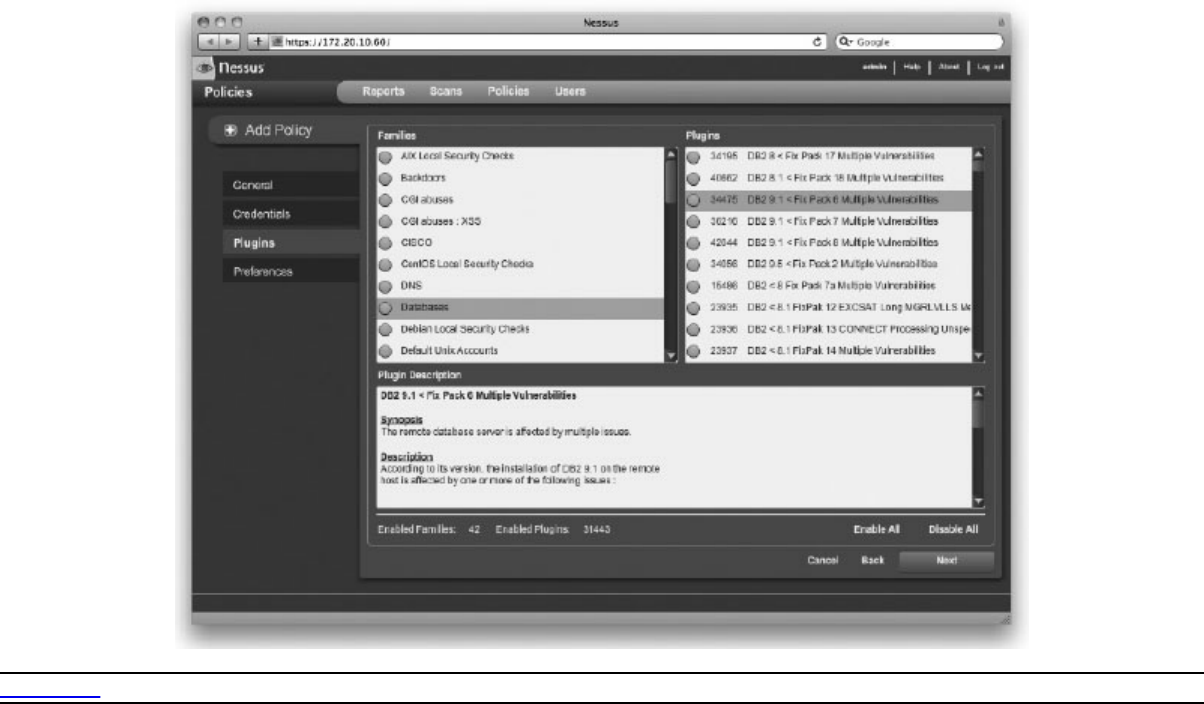This screenshot has width=1204, height=704.
Task: Click the Families list scroll-up arrow
Action: click(x=671, y=153)
